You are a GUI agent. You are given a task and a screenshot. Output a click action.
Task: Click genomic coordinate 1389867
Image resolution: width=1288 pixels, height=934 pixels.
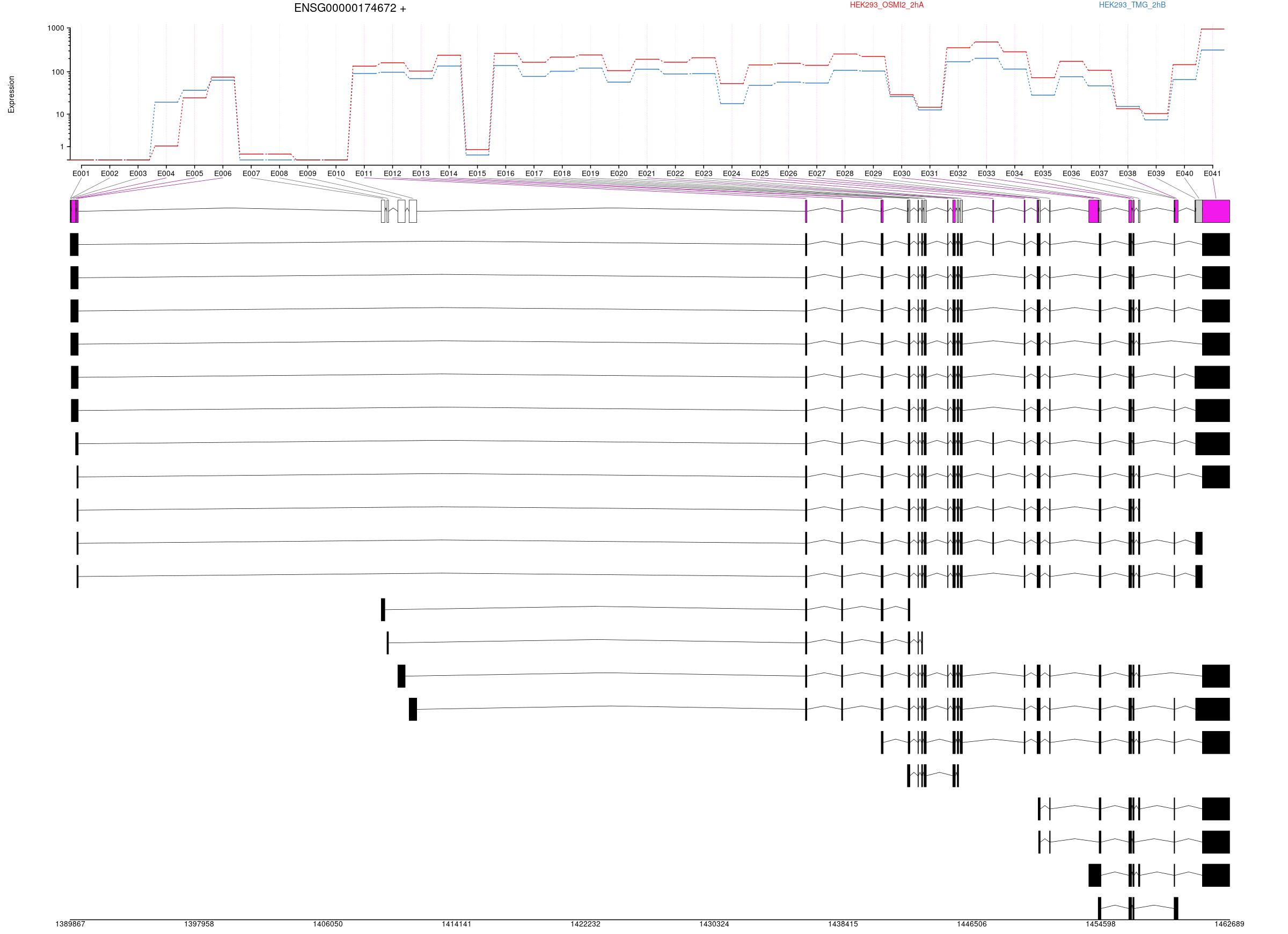[x=70, y=924]
